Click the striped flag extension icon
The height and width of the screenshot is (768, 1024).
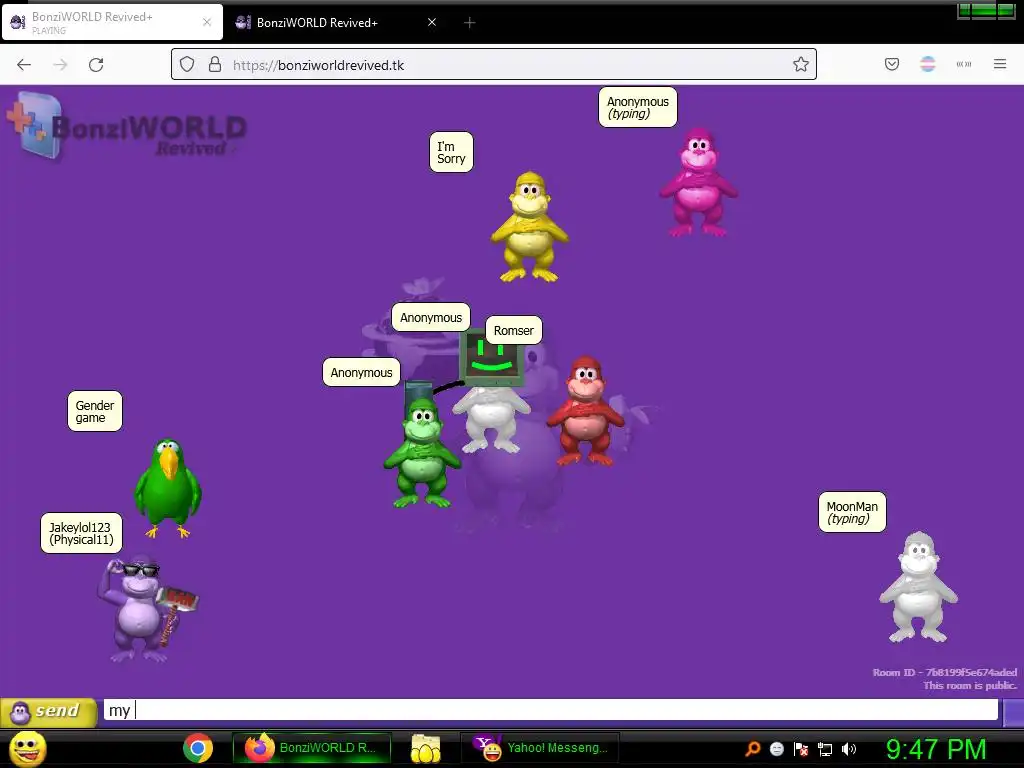click(928, 64)
